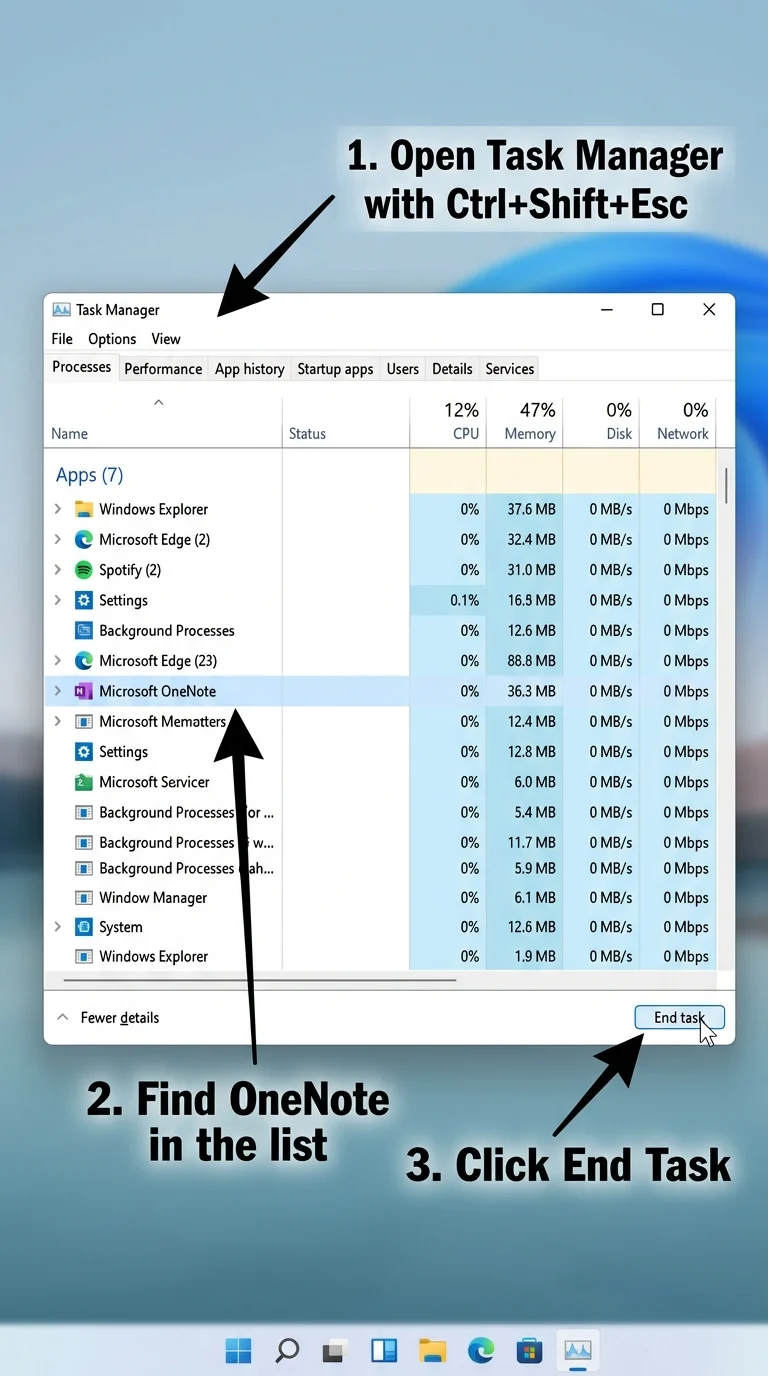Open the Options menu
The width and height of the screenshot is (768, 1376).
[112, 339]
